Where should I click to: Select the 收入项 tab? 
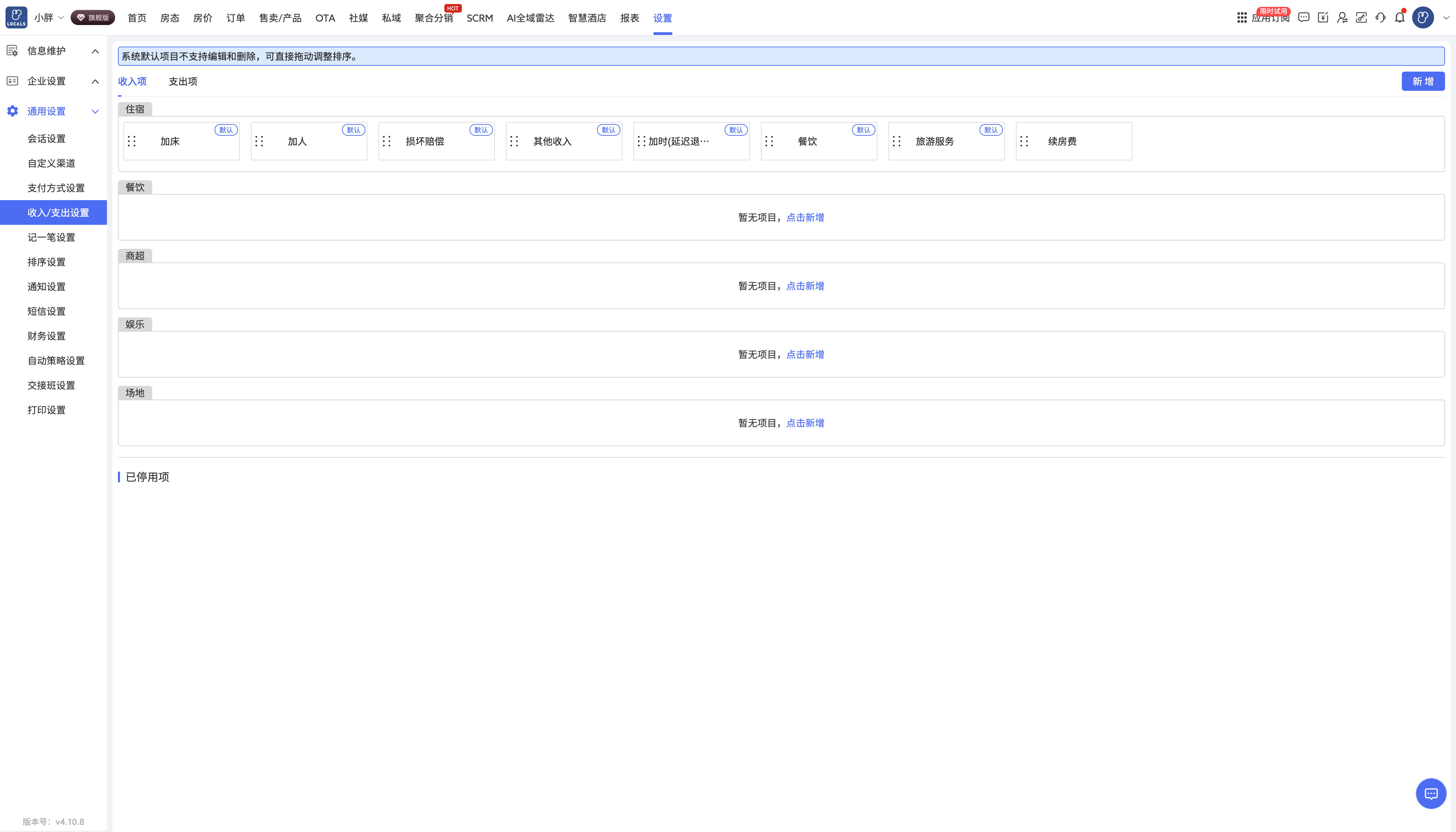[132, 81]
